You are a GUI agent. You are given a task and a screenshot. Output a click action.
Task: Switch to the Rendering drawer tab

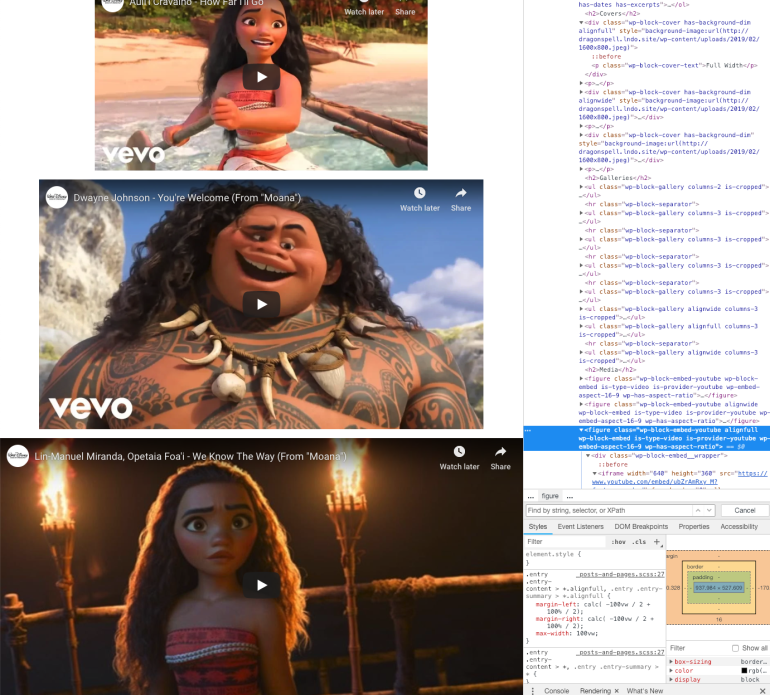point(595,691)
